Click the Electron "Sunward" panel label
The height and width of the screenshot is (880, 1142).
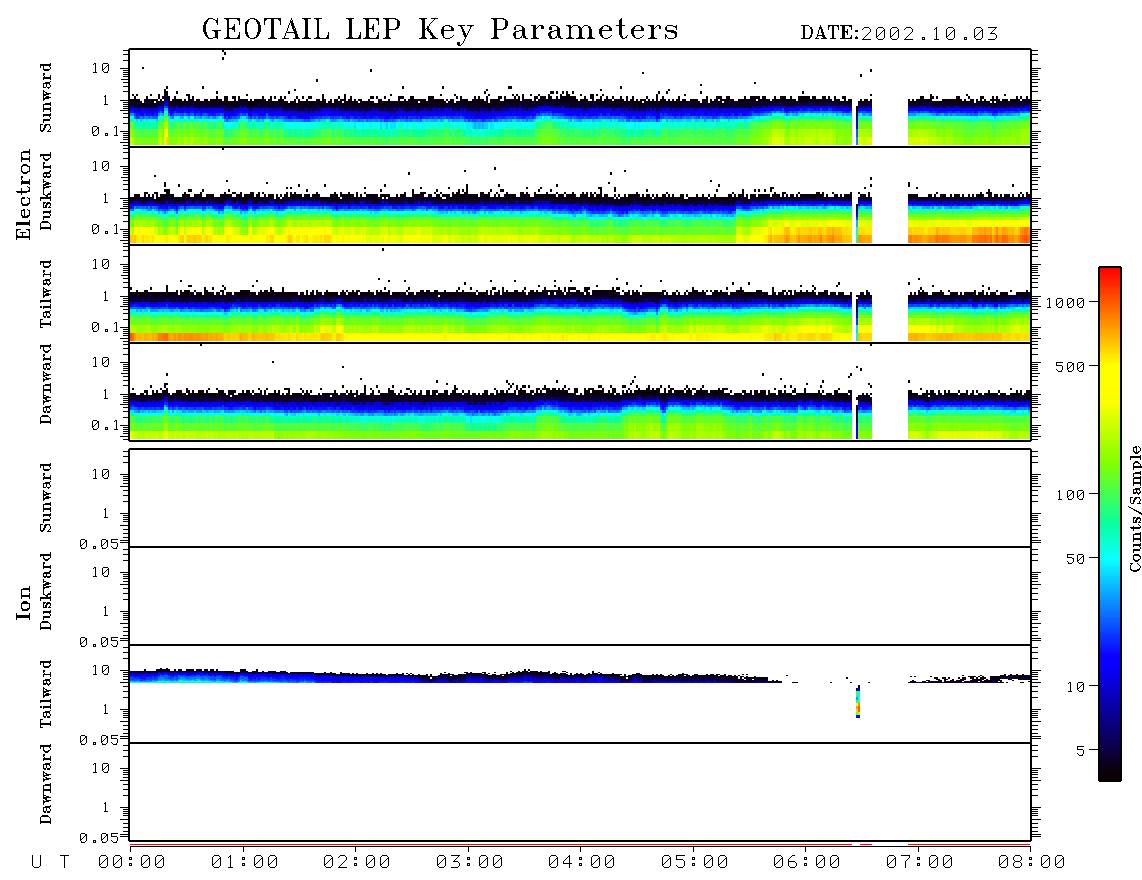(46, 98)
